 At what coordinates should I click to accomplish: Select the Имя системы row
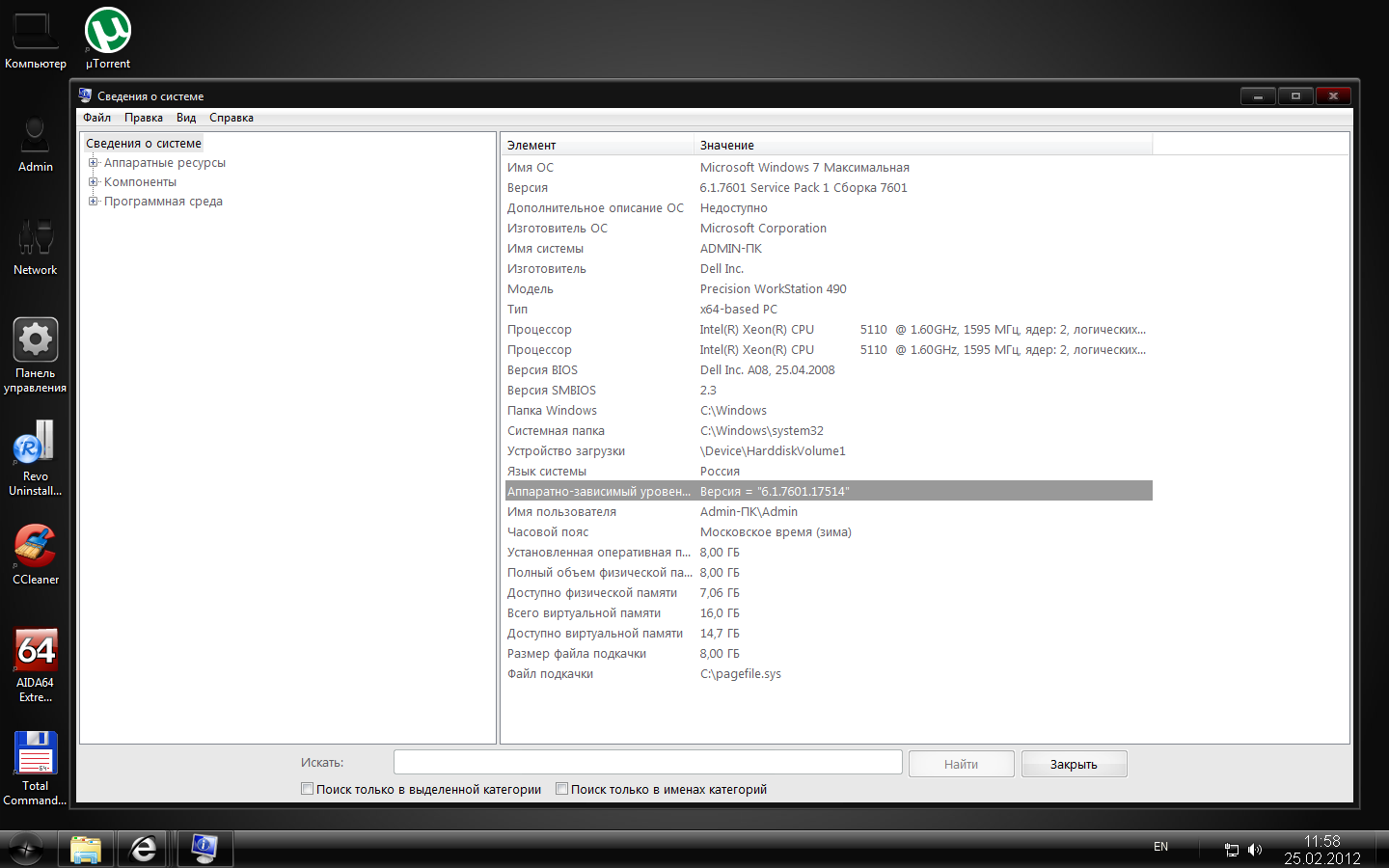[828, 248]
